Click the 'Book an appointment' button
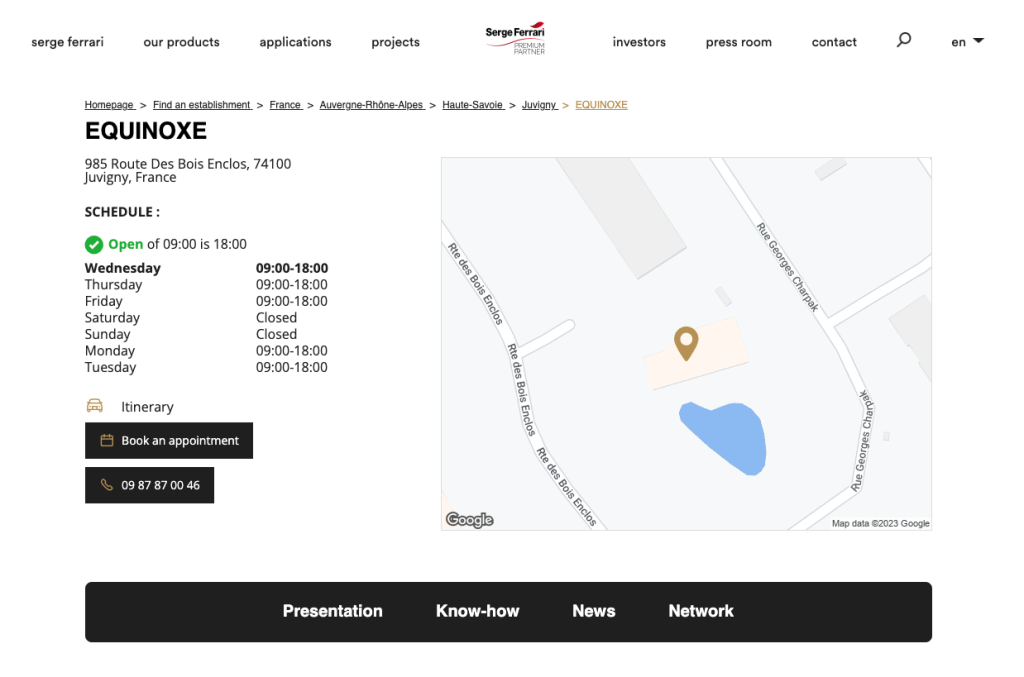Image resolution: width=1024 pixels, height=677 pixels. pos(168,441)
